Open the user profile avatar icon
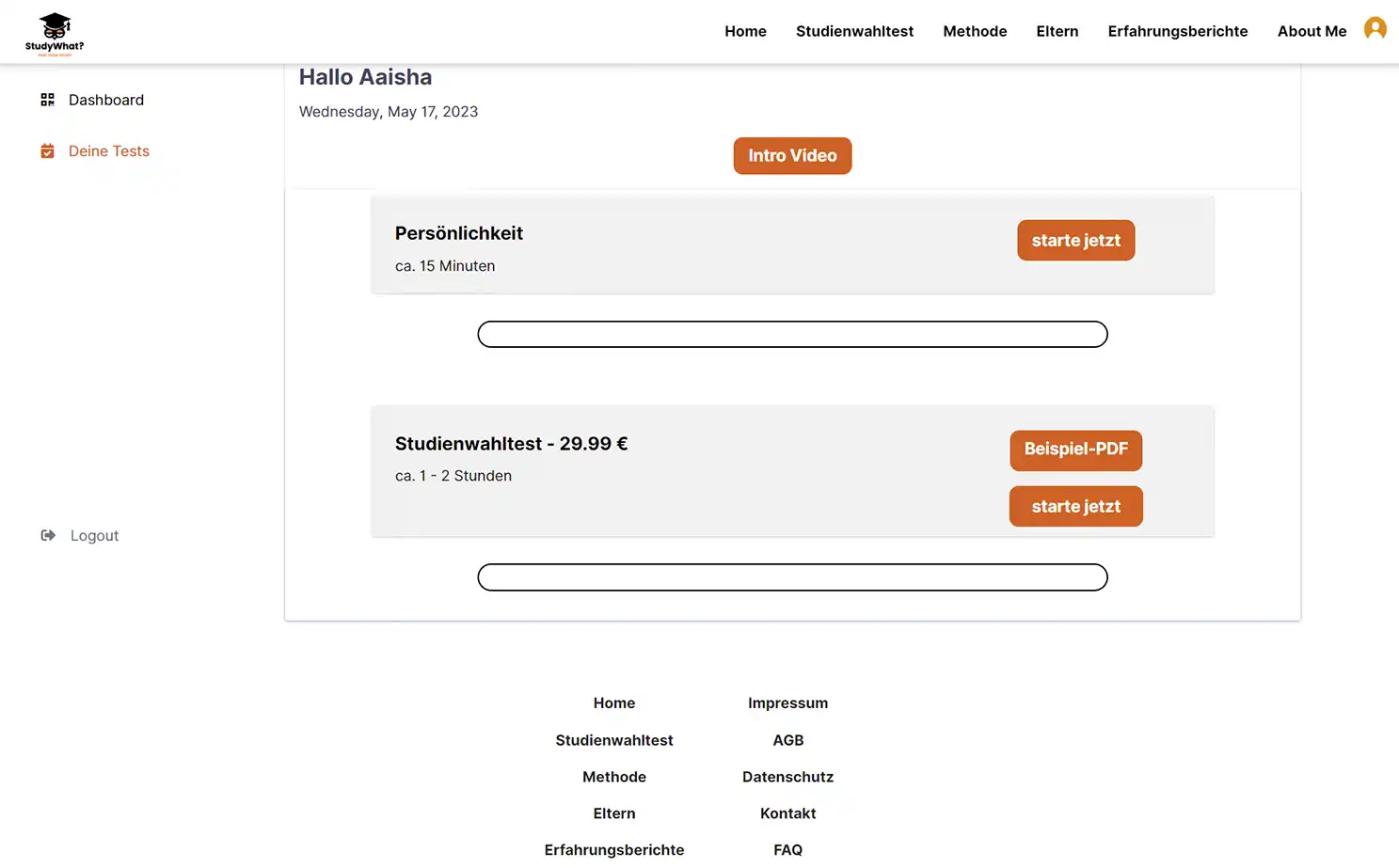1399x868 pixels. tap(1375, 29)
